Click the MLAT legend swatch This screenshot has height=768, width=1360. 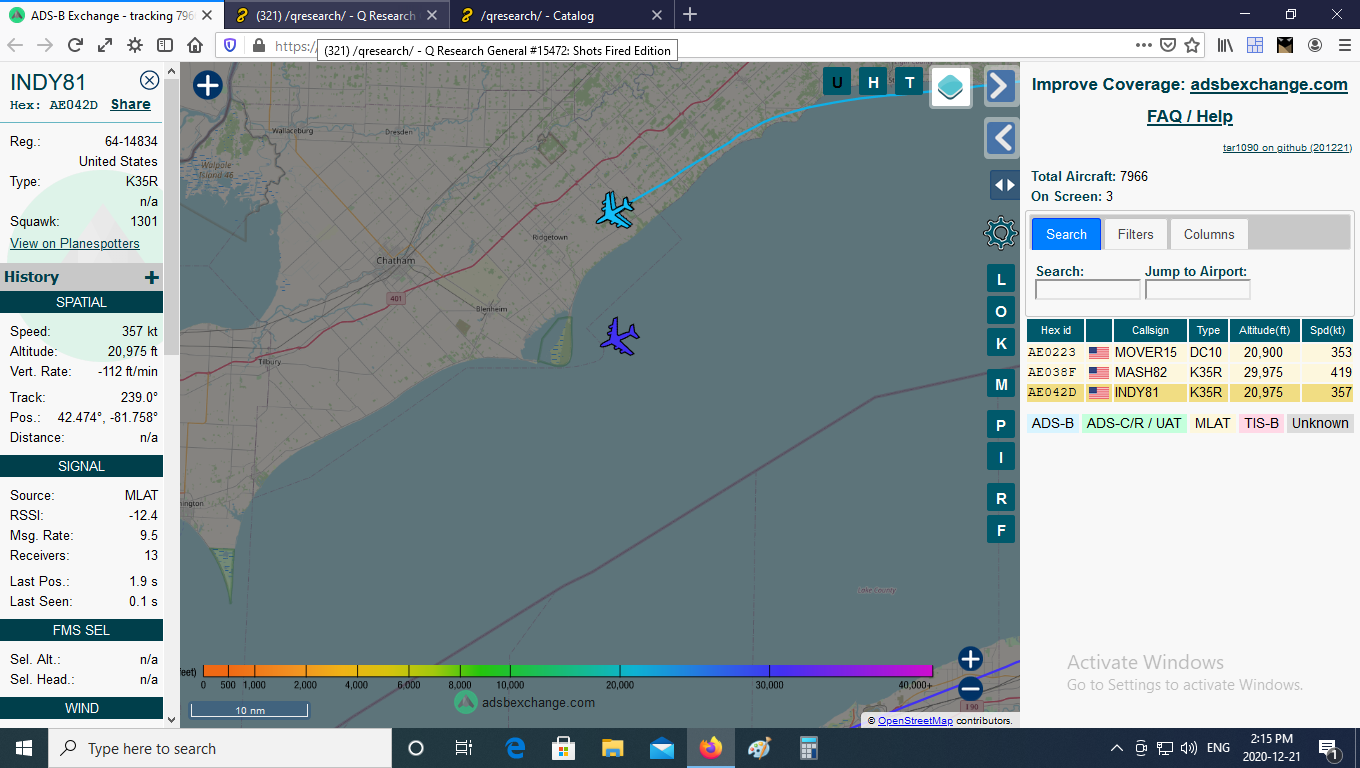tap(1213, 423)
